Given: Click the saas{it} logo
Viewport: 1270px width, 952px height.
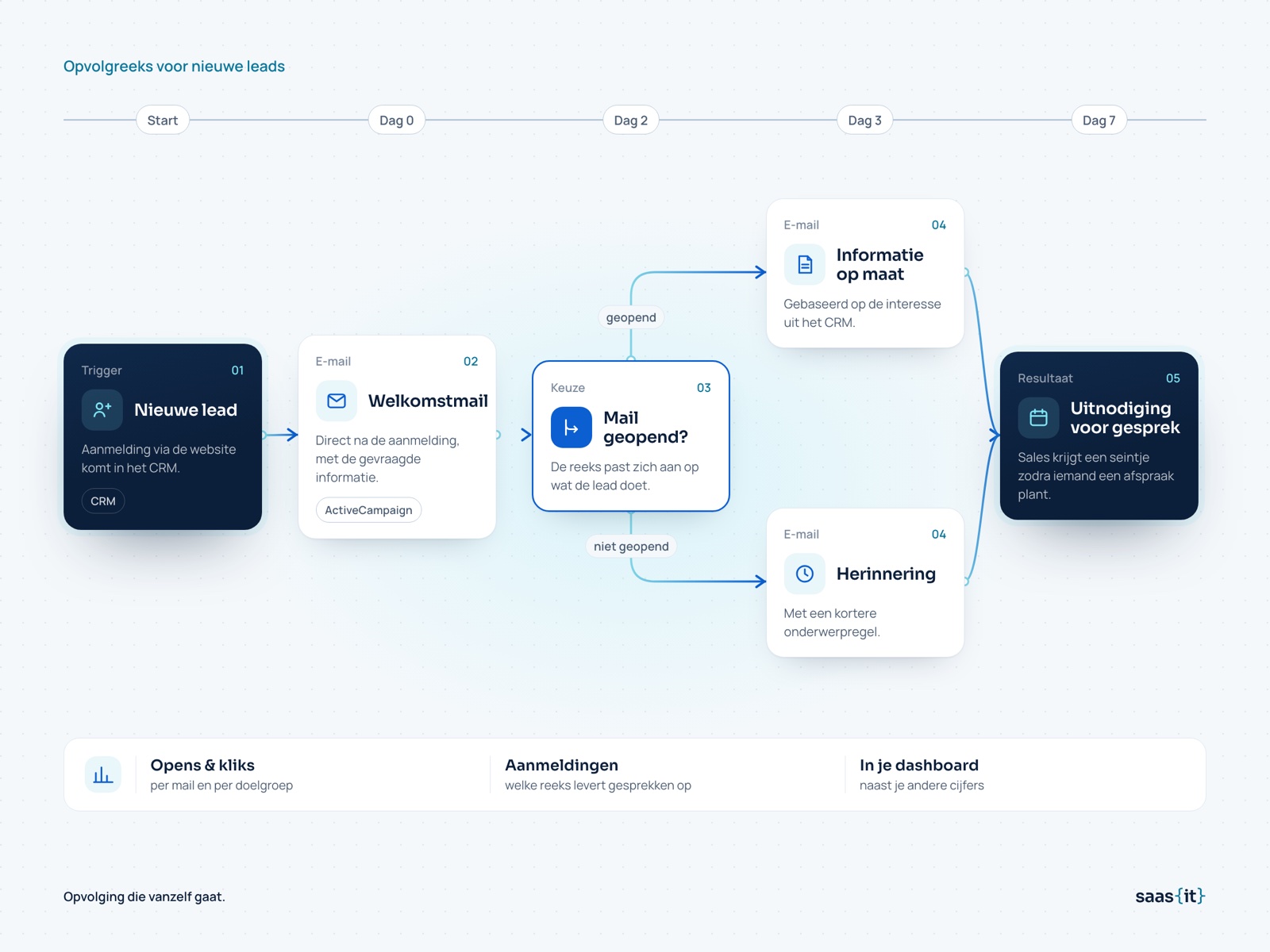Looking at the screenshot, I should (x=1170, y=896).
